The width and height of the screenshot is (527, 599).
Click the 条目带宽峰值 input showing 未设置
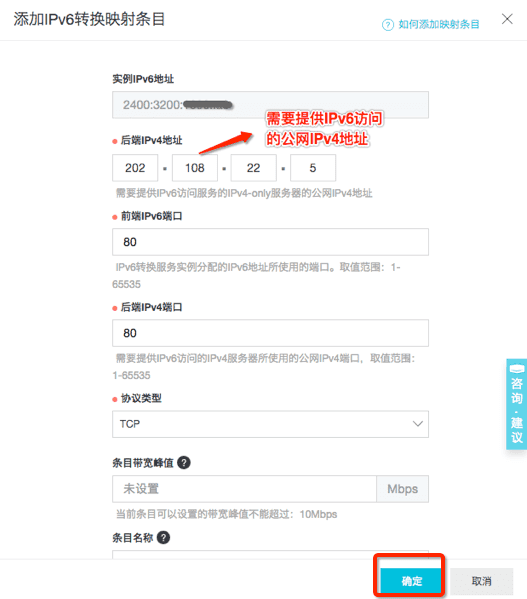click(x=244, y=489)
